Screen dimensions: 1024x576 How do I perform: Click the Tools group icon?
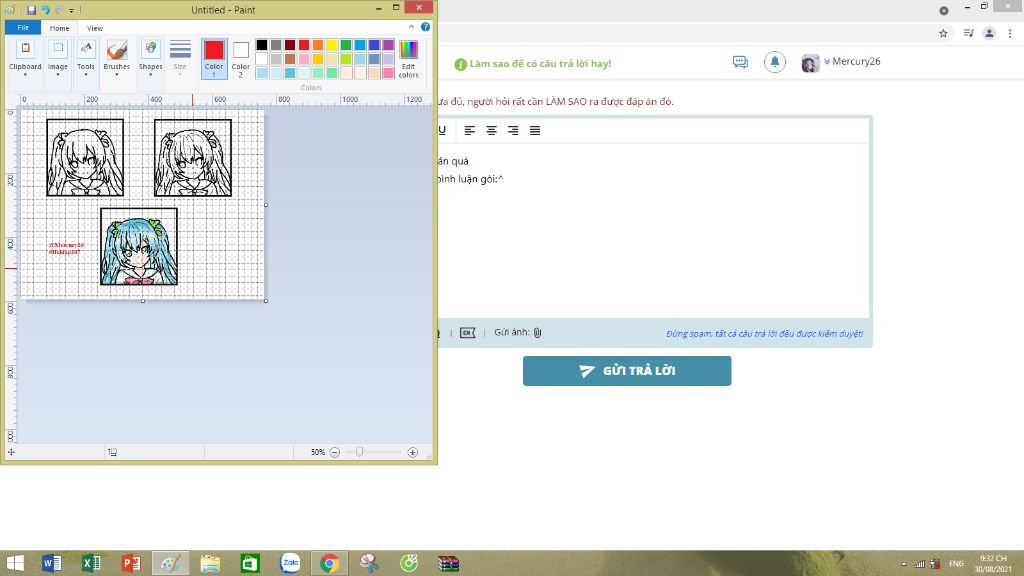(x=86, y=48)
